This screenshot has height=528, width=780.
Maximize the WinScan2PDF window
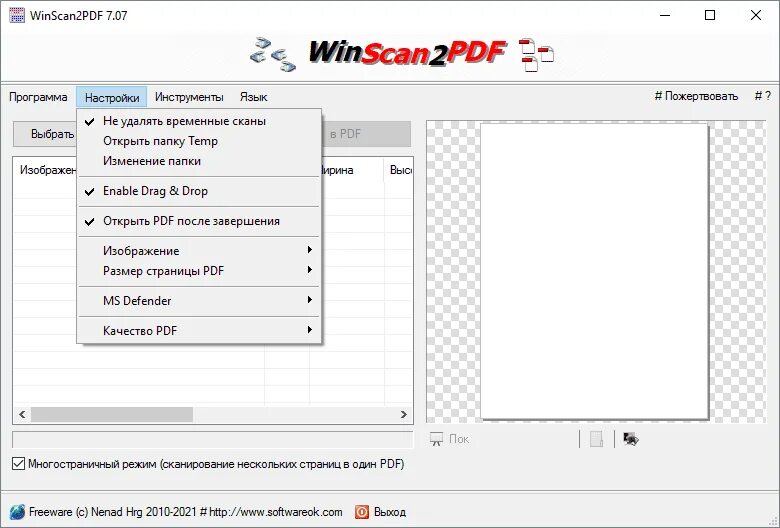pos(710,15)
